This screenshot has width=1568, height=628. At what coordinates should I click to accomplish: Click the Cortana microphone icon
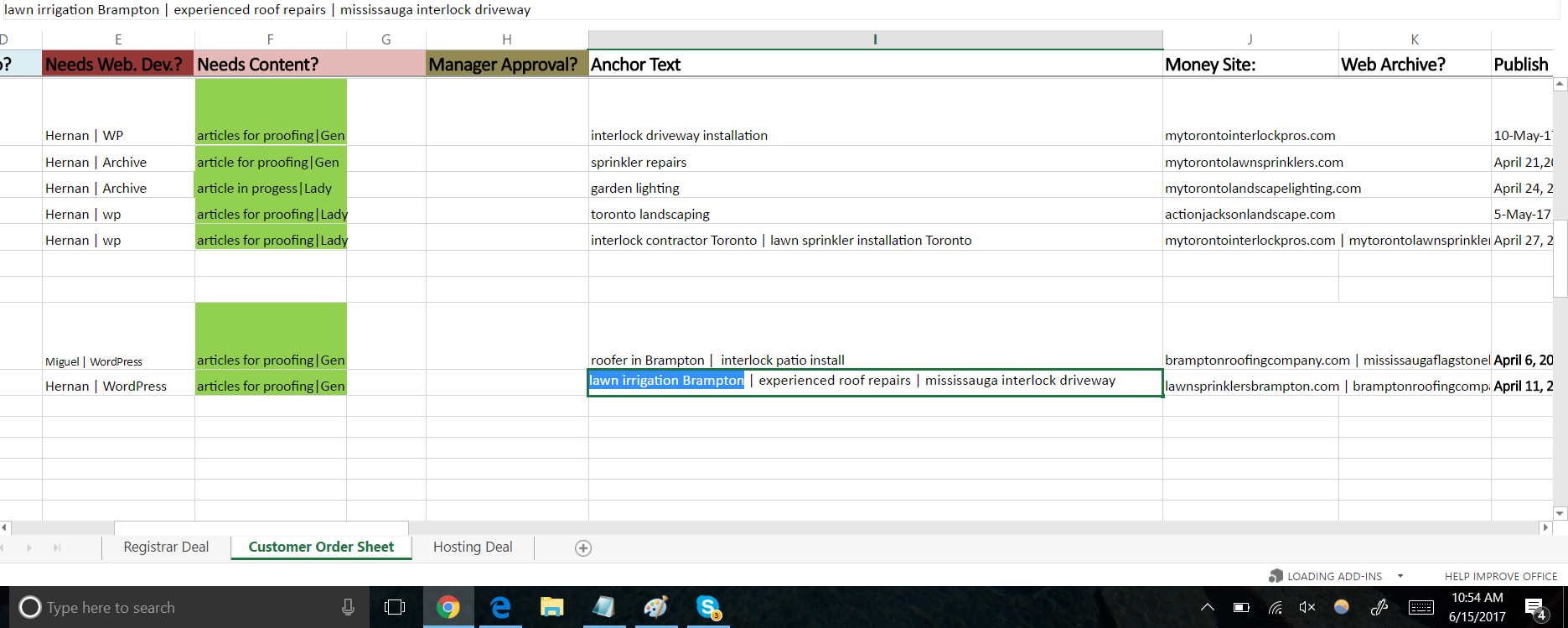click(x=348, y=607)
